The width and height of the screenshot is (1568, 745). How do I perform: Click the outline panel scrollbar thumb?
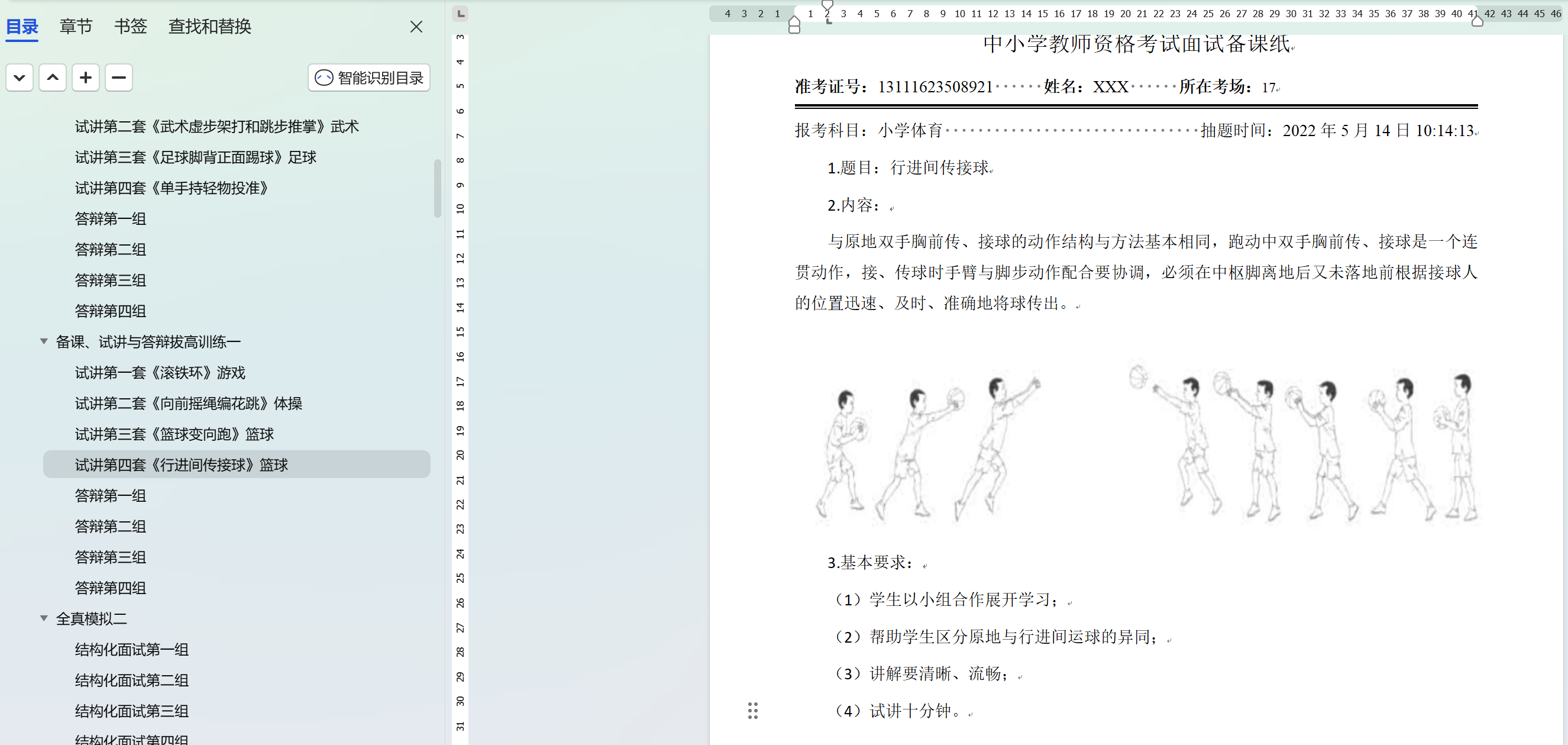437,188
